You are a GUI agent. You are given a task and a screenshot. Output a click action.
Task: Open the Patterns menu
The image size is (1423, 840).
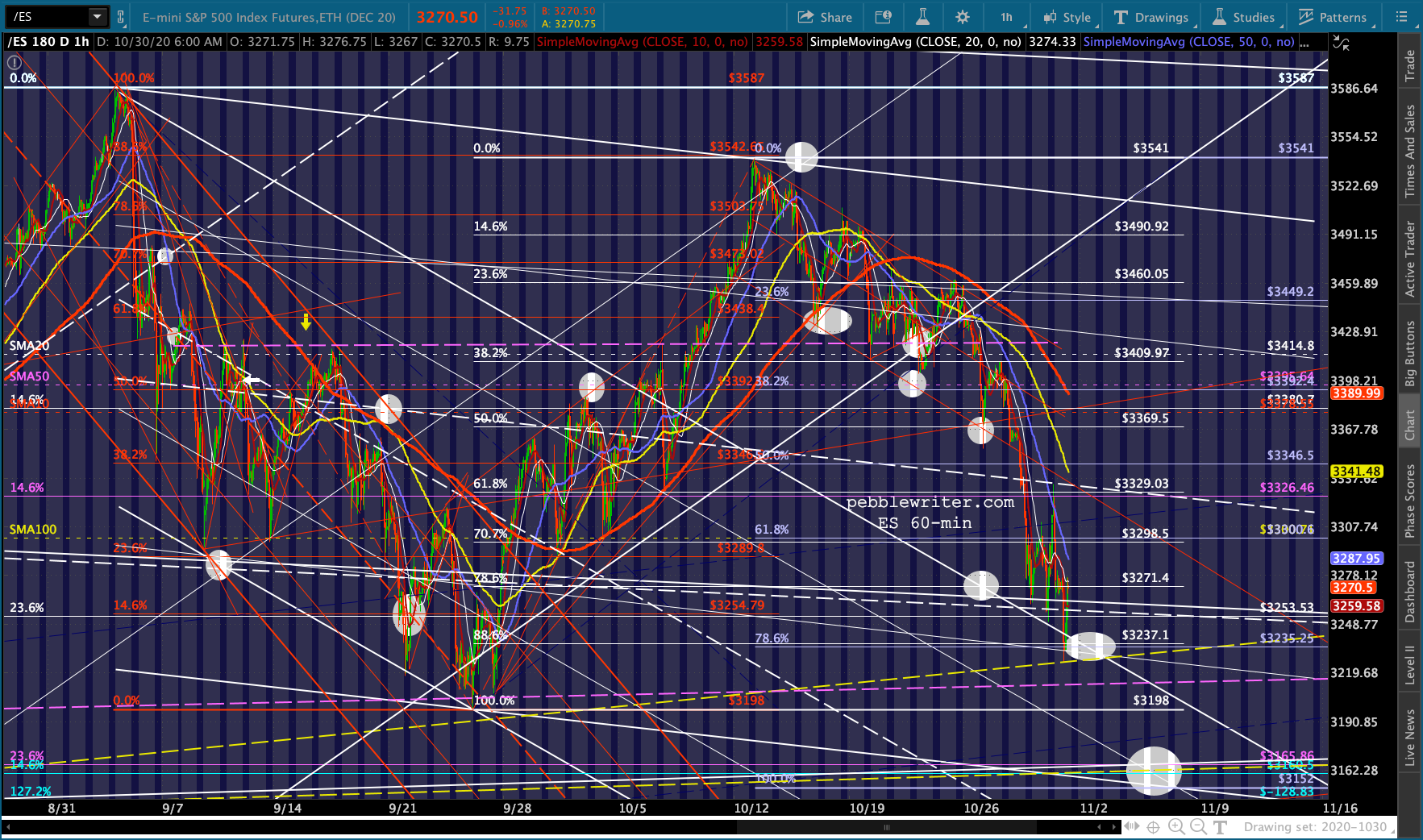coord(1333,17)
